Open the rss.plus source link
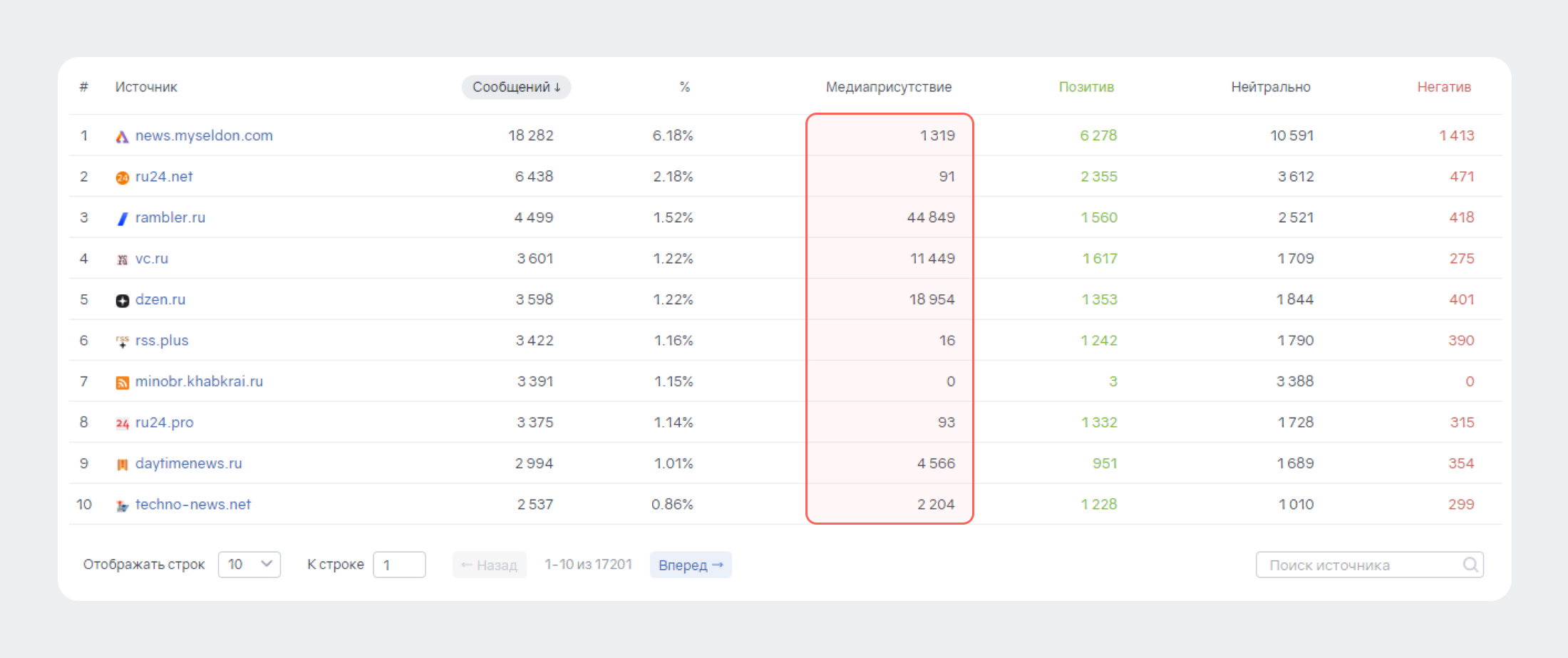The width and height of the screenshot is (1568, 658). click(x=162, y=340)
